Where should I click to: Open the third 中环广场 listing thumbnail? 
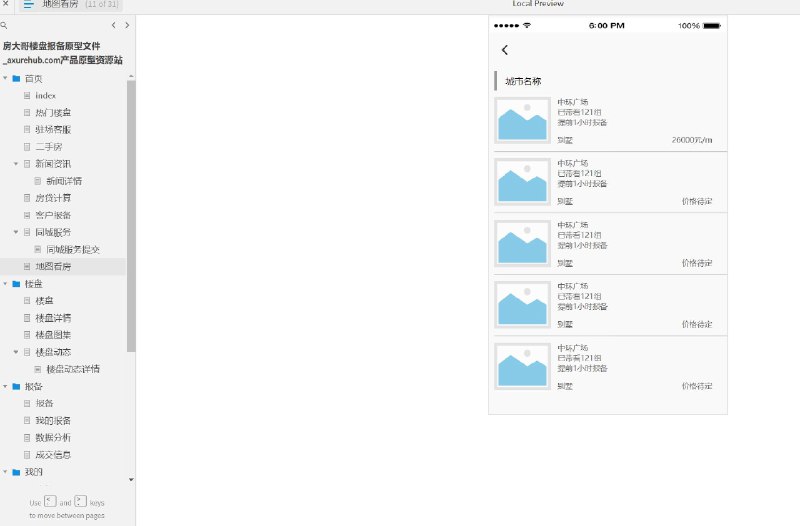pos(522,243)
